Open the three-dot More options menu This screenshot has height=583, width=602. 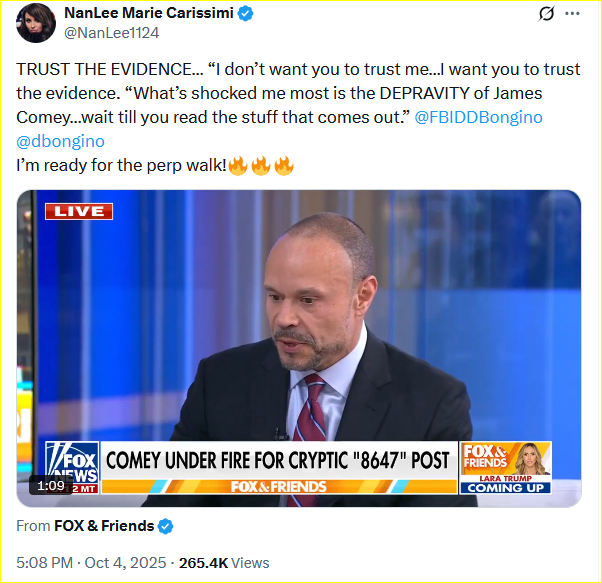(x=572, y=14)
